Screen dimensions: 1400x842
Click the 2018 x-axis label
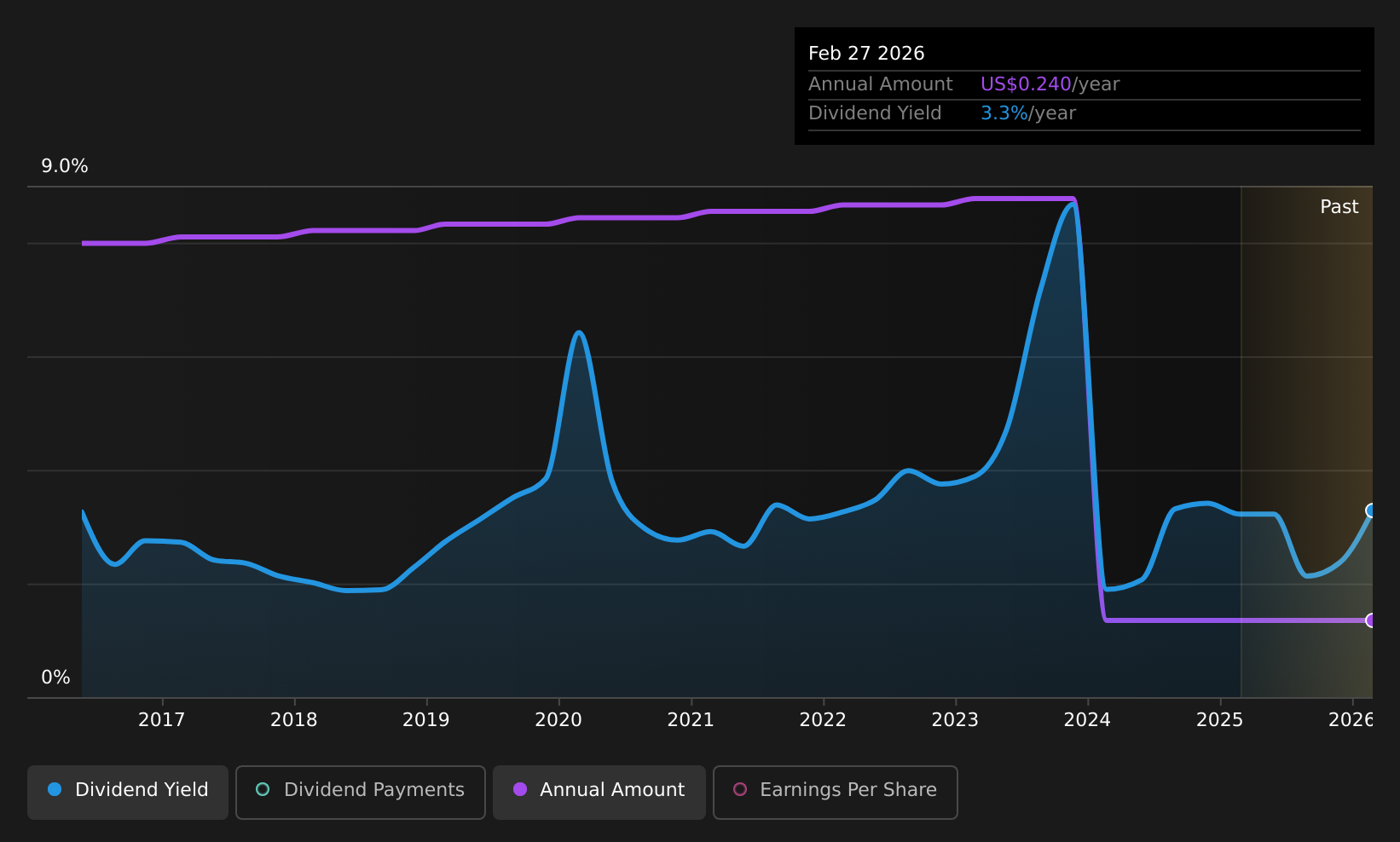coord(294,720)
